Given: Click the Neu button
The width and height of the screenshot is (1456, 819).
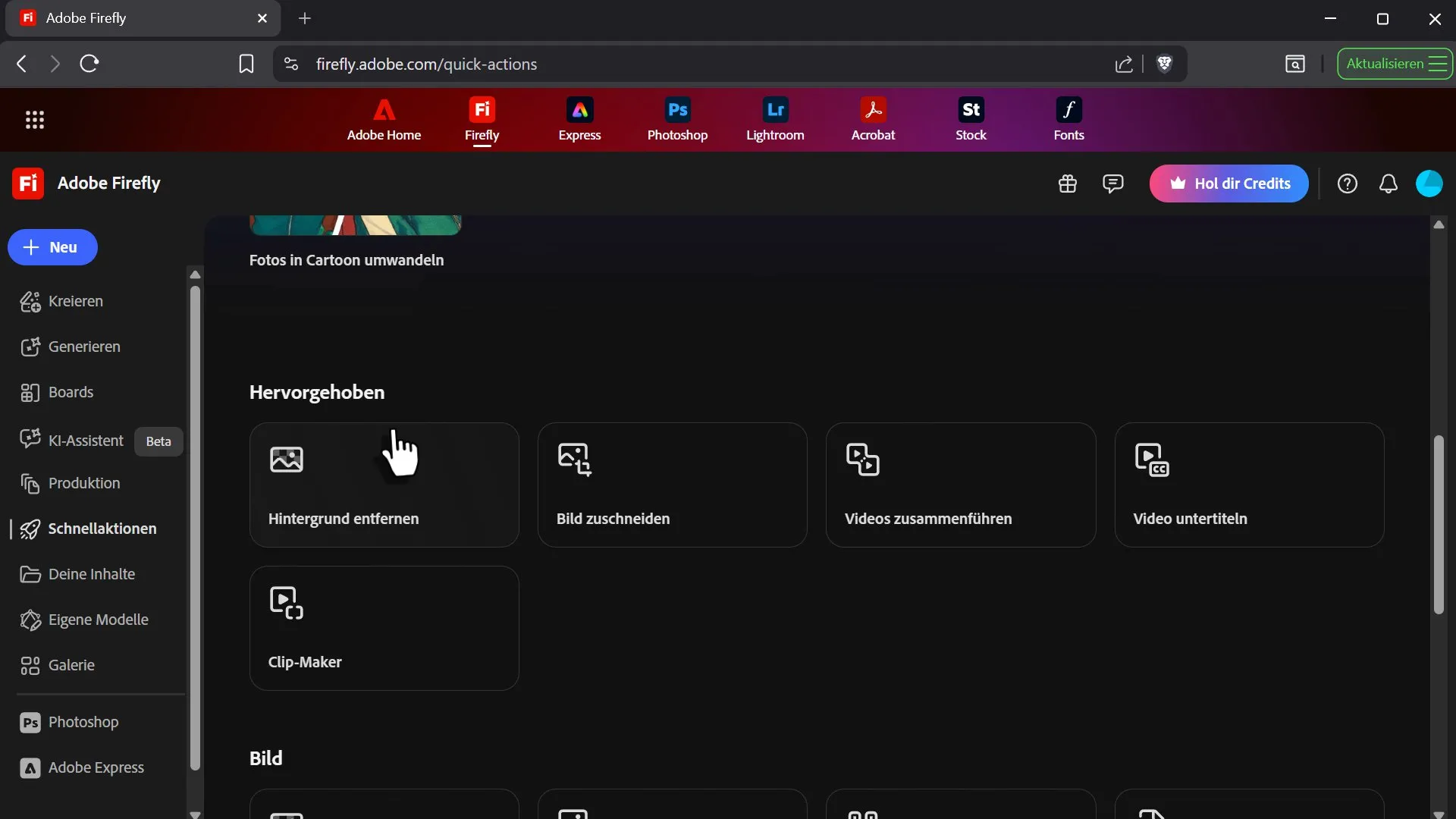Looking at the screenshot, I should 52,247.
